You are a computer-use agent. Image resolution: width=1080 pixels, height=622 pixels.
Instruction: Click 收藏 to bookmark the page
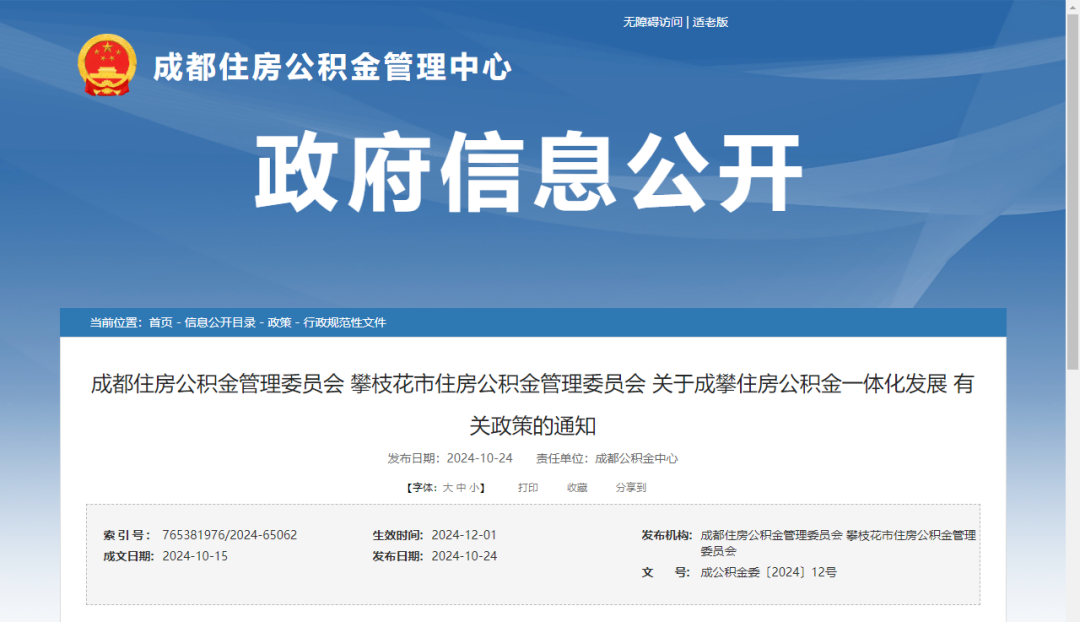577,488
